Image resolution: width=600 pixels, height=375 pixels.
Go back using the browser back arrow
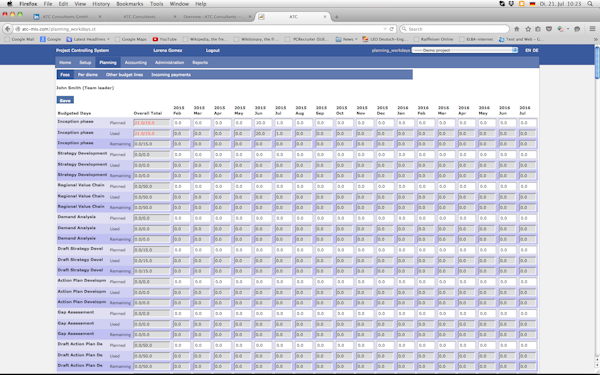click(x=8, y=29)
